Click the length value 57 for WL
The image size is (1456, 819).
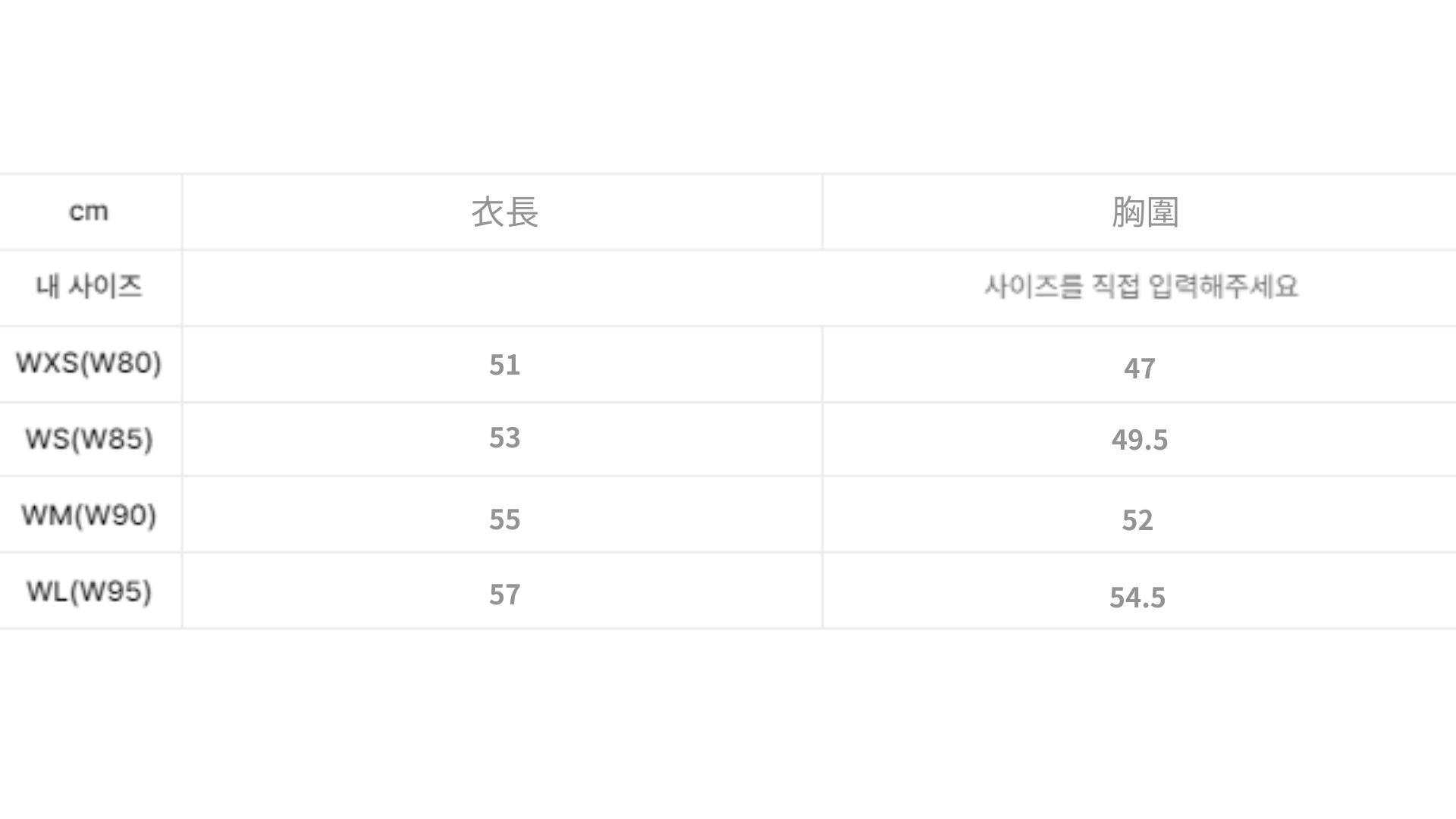[504, 595]
